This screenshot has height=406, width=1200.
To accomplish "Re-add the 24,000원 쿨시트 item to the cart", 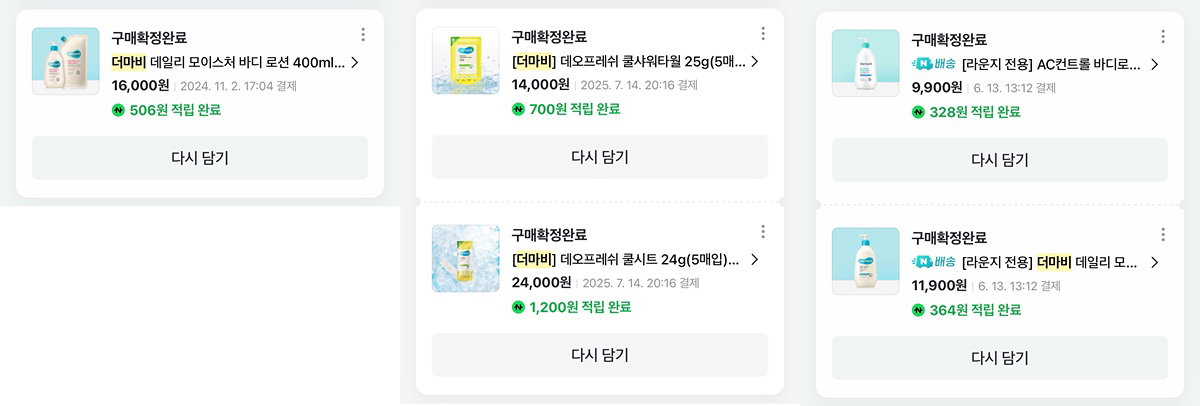I will (600, 355).
